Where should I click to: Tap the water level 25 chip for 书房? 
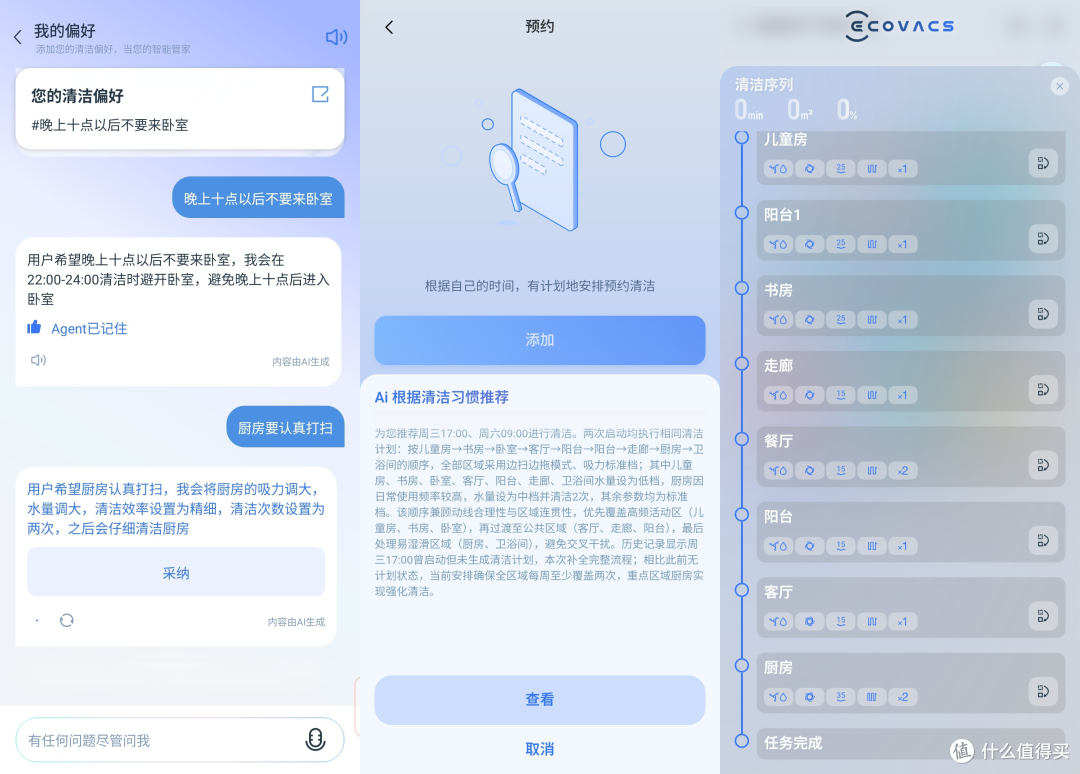tap(841, 320)
